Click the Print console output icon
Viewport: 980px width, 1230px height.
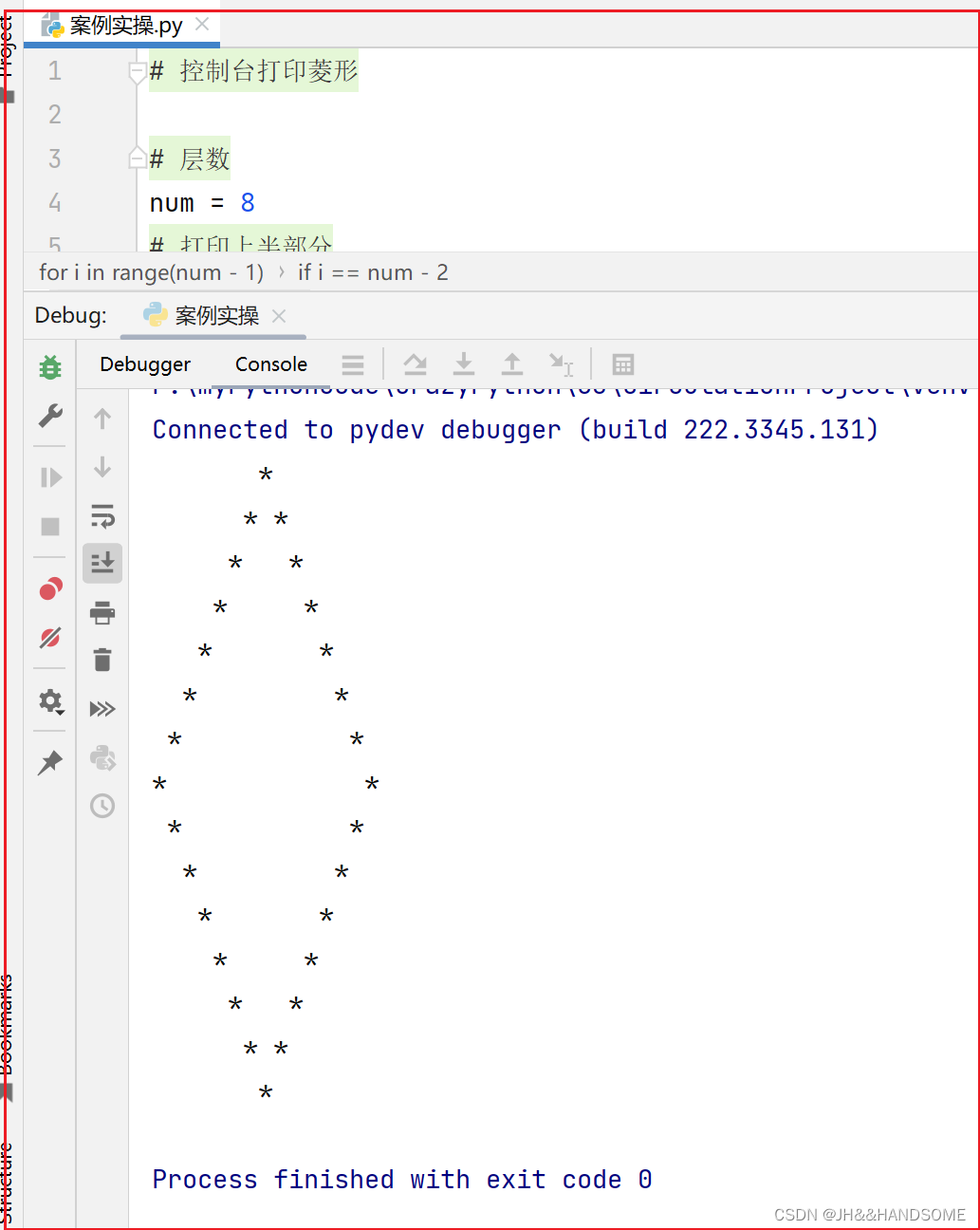102,613
